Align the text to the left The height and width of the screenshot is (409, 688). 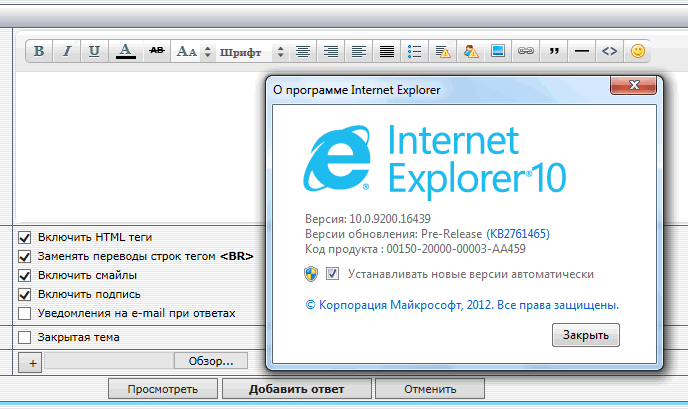click(359, 52)
